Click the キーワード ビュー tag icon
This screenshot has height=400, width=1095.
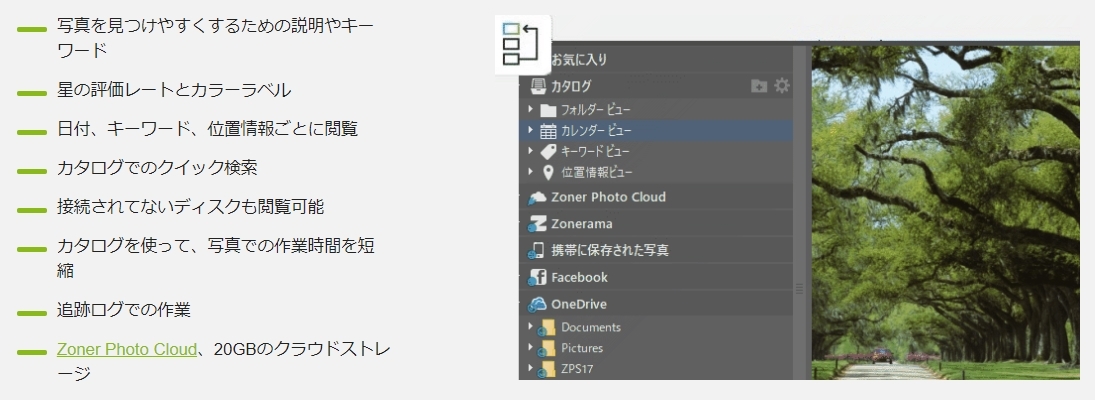coord(548,151)
